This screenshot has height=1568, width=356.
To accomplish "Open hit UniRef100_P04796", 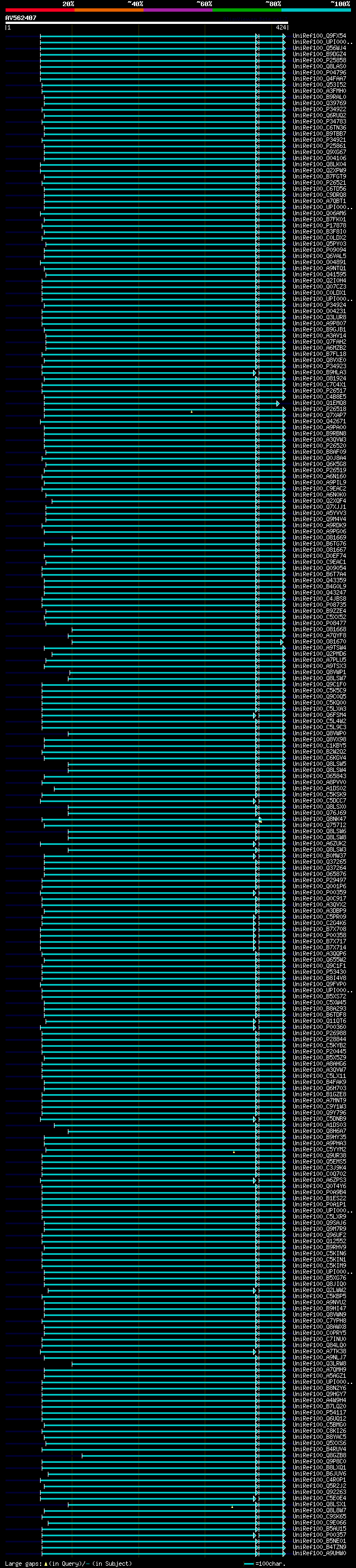I will tap(319, 72).
